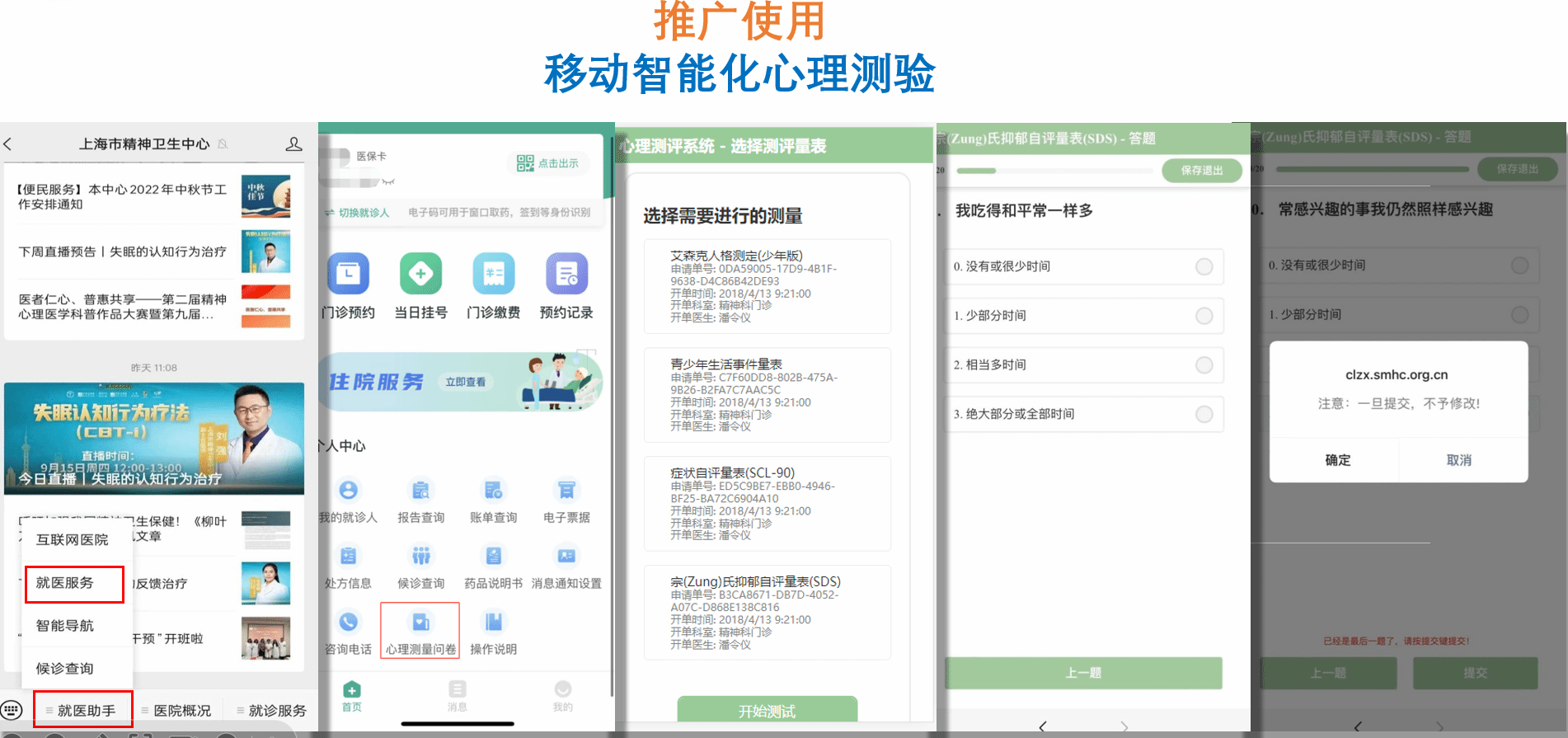
Task: Tap the 报告查询 report icon
Action: coord(420,491)
